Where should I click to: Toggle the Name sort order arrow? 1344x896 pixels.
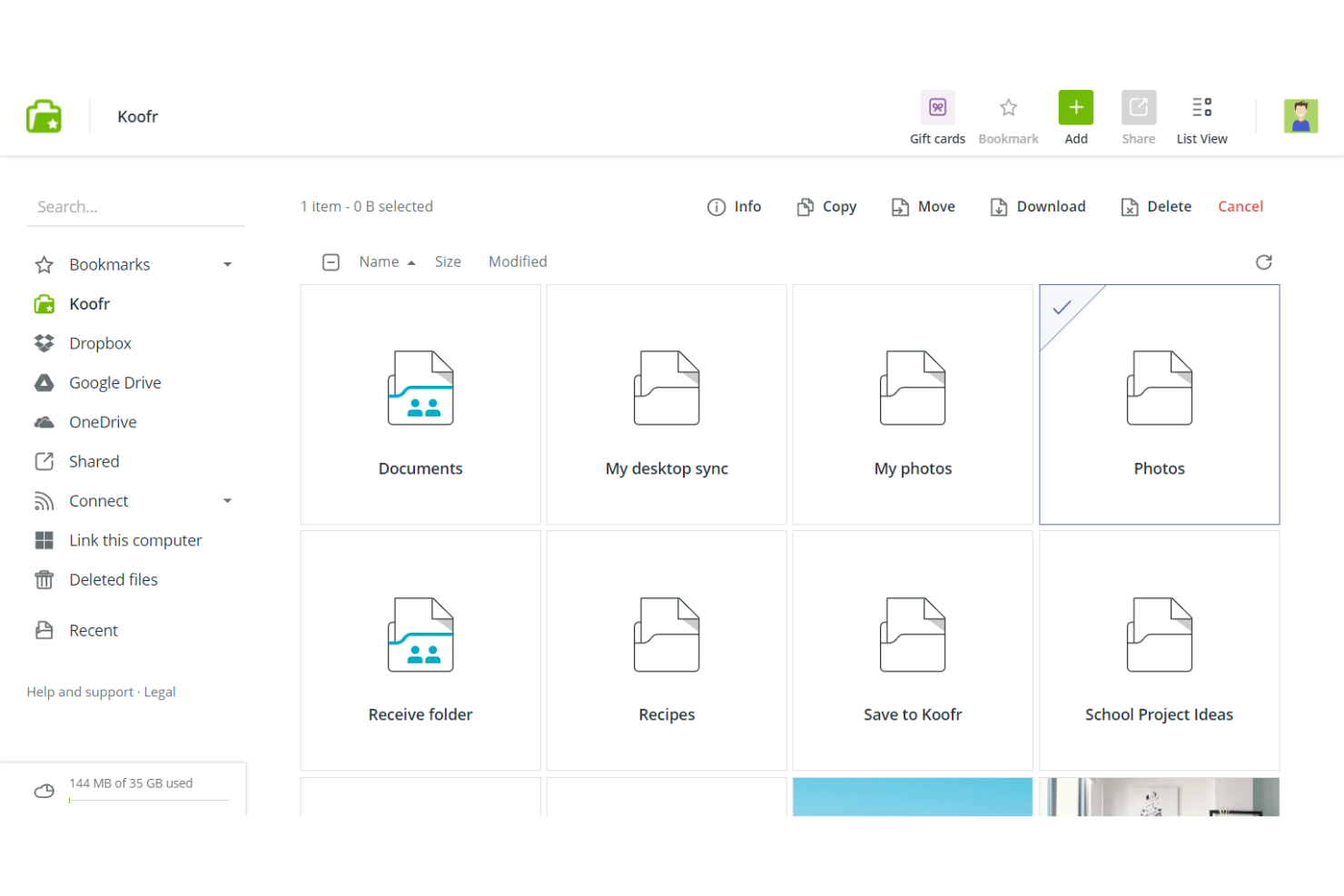410,261
